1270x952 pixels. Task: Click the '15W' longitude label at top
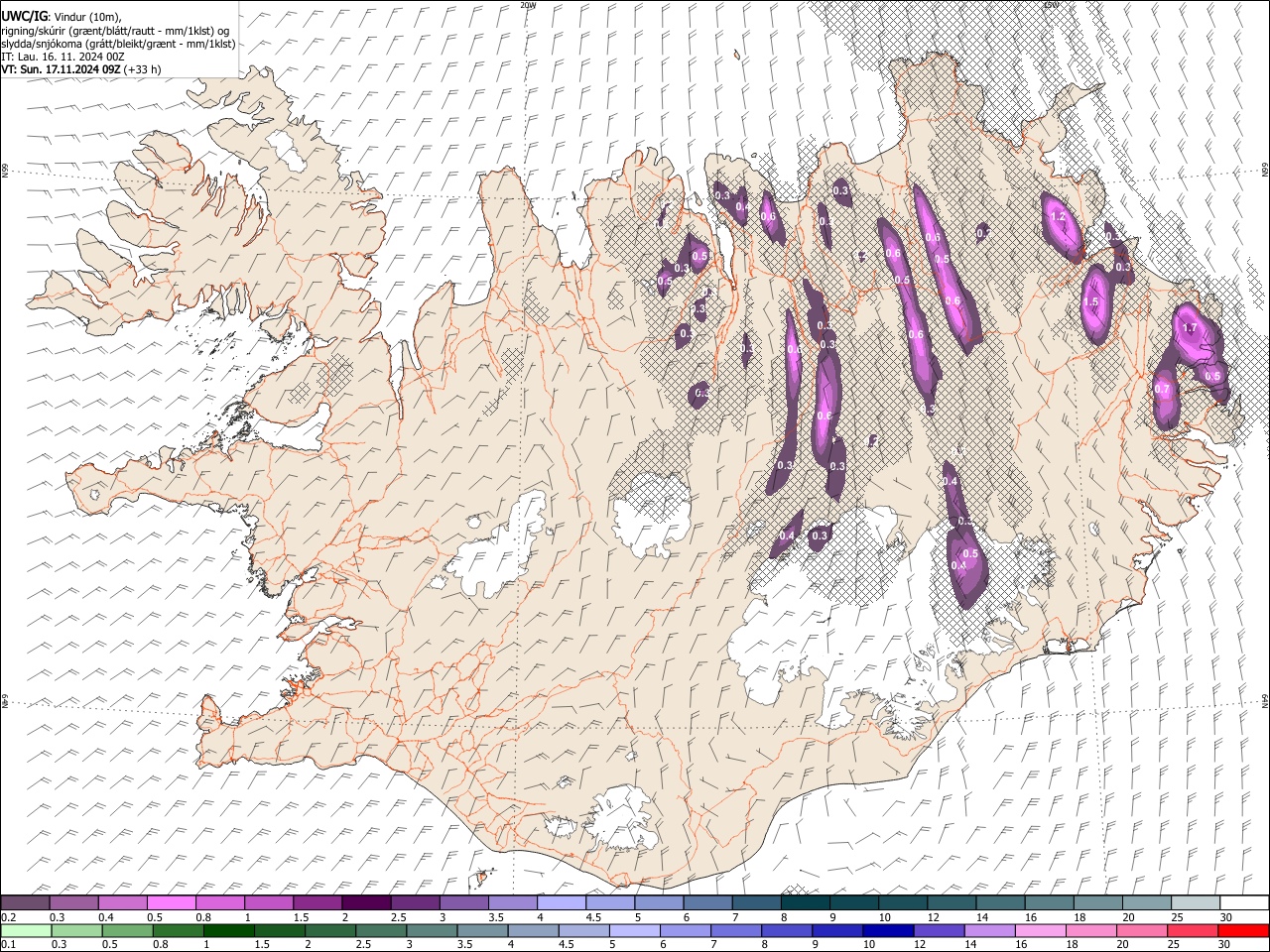click(x=1051, y=5)
